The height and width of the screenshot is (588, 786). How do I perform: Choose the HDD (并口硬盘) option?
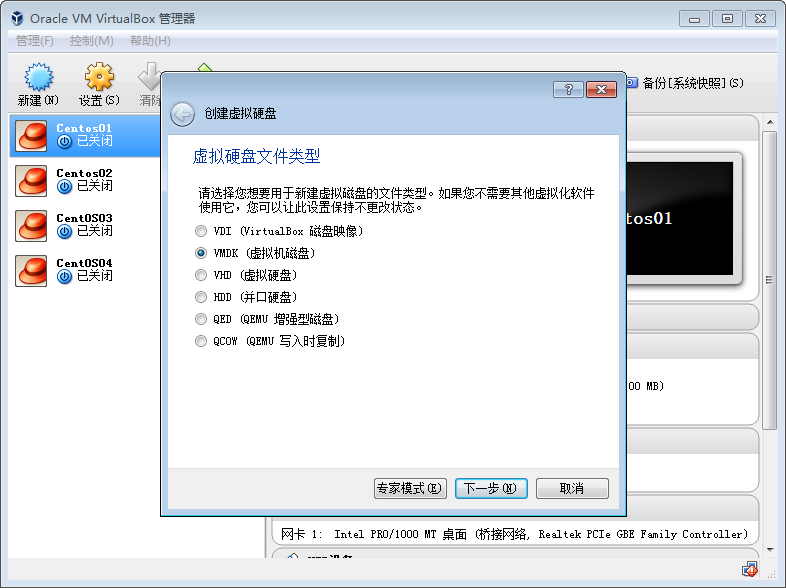pos(246,297)
